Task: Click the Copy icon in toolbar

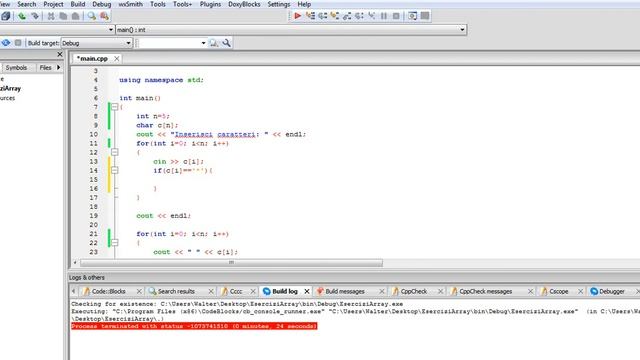Action: coord(63,16)
